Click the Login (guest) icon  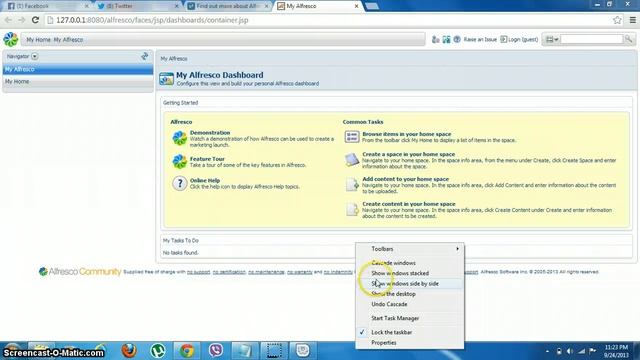(x=504, y=39)
